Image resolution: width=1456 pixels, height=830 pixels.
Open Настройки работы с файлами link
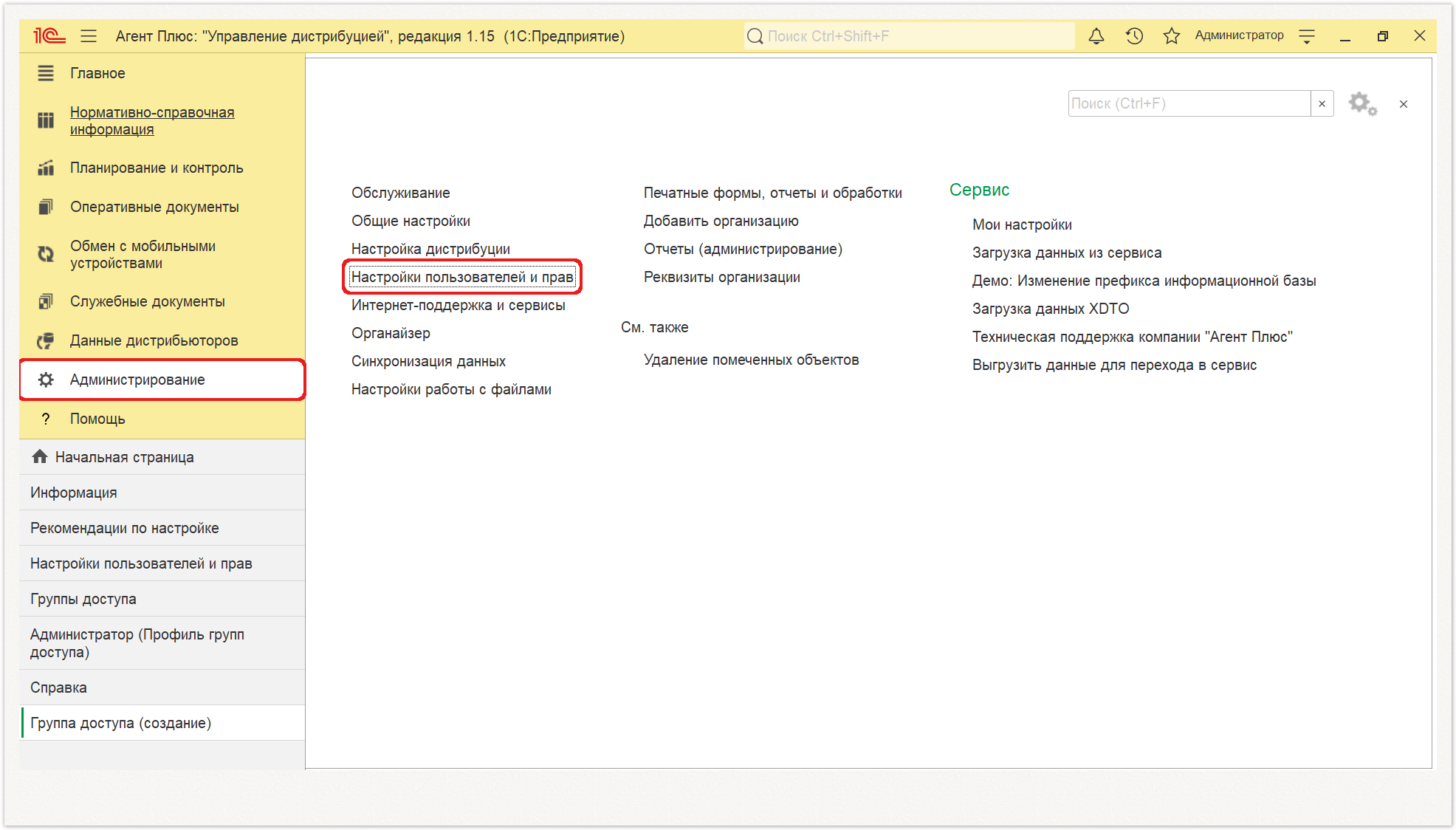tap(451, 389)
